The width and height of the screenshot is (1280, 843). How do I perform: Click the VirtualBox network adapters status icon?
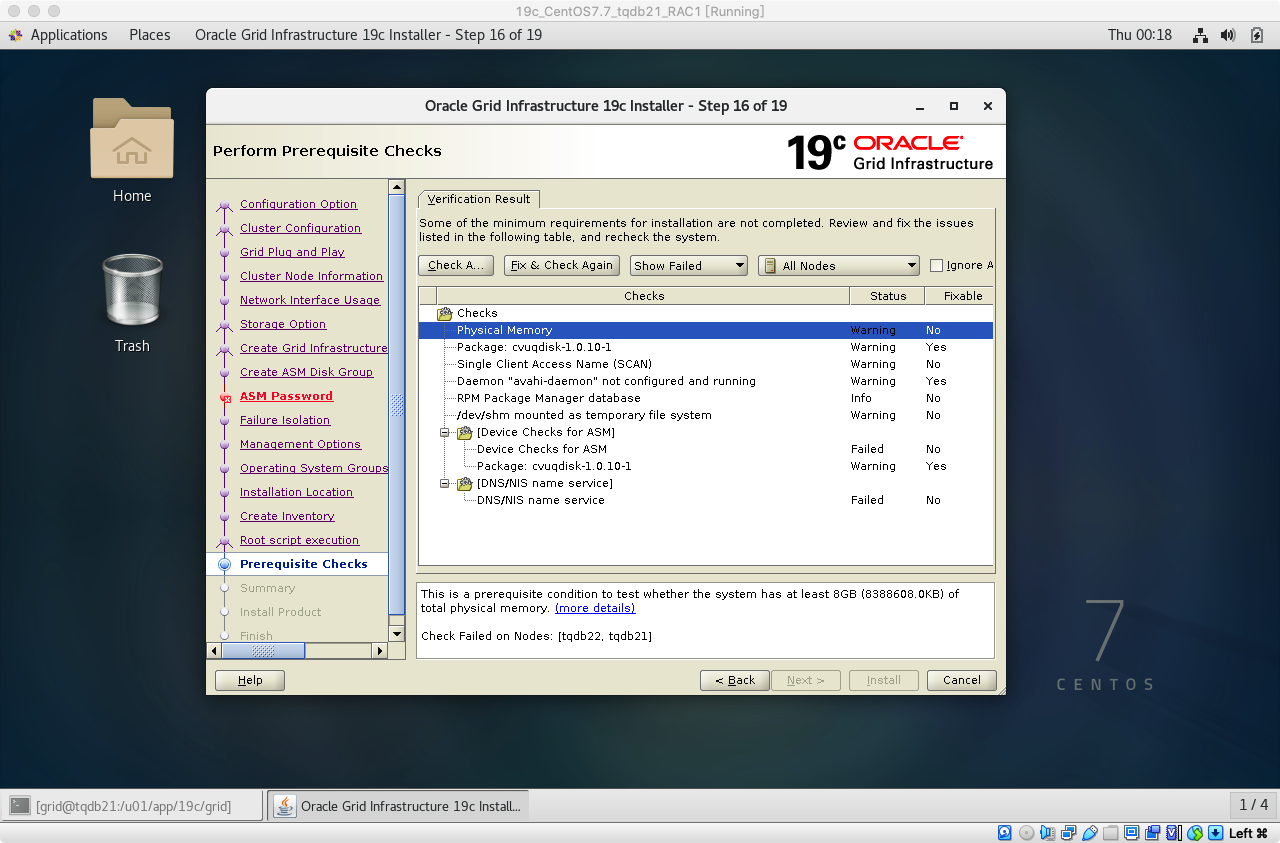(x=1069, y=833)
